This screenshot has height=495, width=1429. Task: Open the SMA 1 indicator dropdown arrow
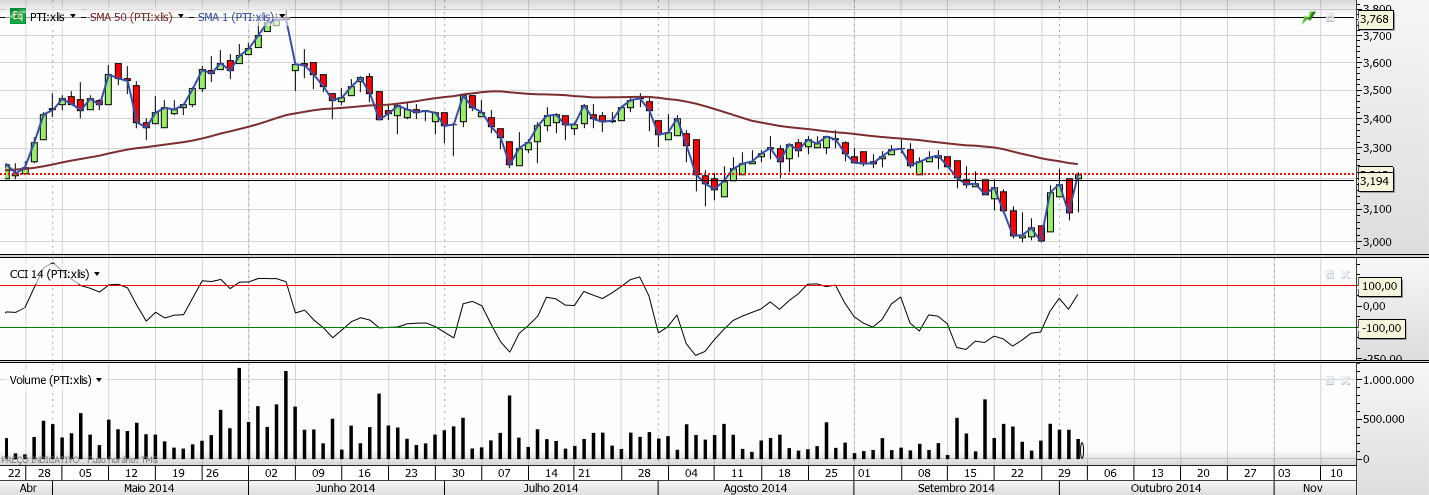pyautogui.click(x=283, y=16)
